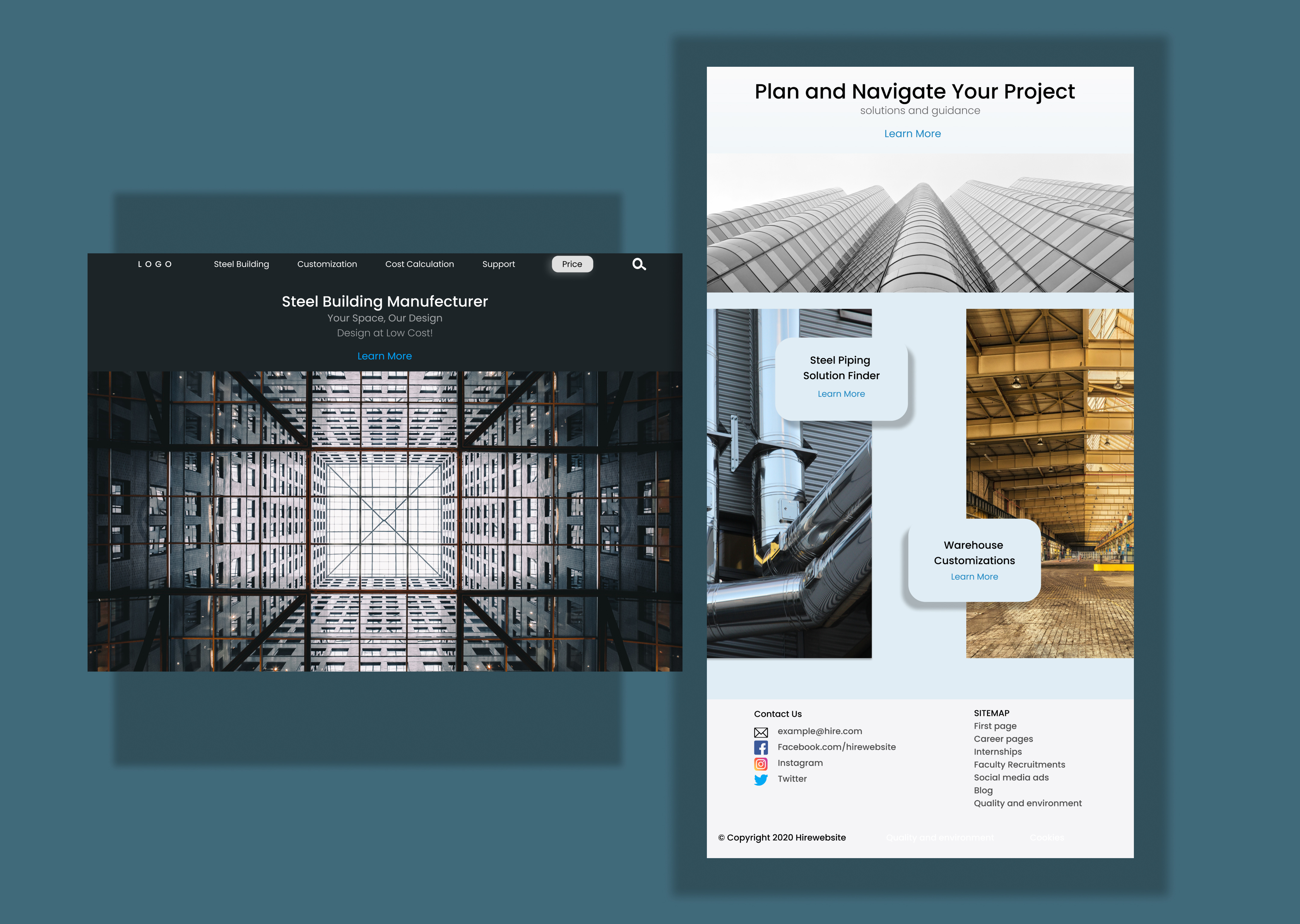Open the Twitter bird icon
This screenshot has height=924, width=1300.
(761, 780)
